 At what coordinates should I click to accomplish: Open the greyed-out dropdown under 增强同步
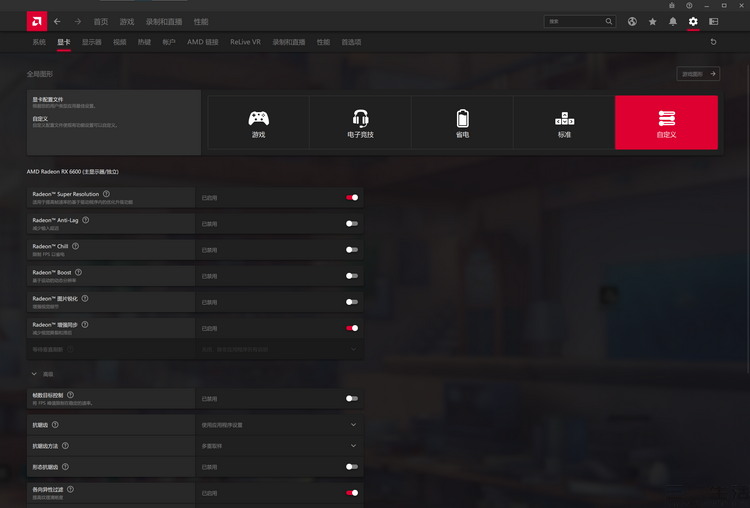[279, 349]
